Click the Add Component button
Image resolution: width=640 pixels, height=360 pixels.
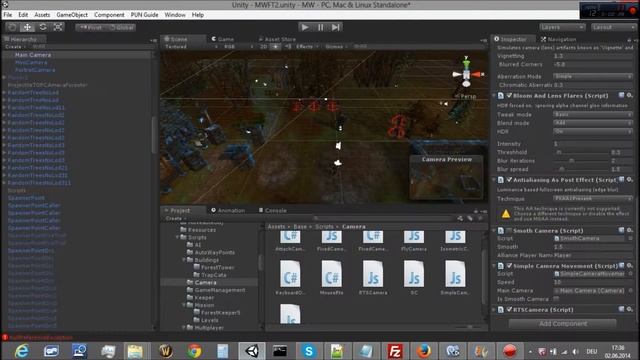coord(563,324)
